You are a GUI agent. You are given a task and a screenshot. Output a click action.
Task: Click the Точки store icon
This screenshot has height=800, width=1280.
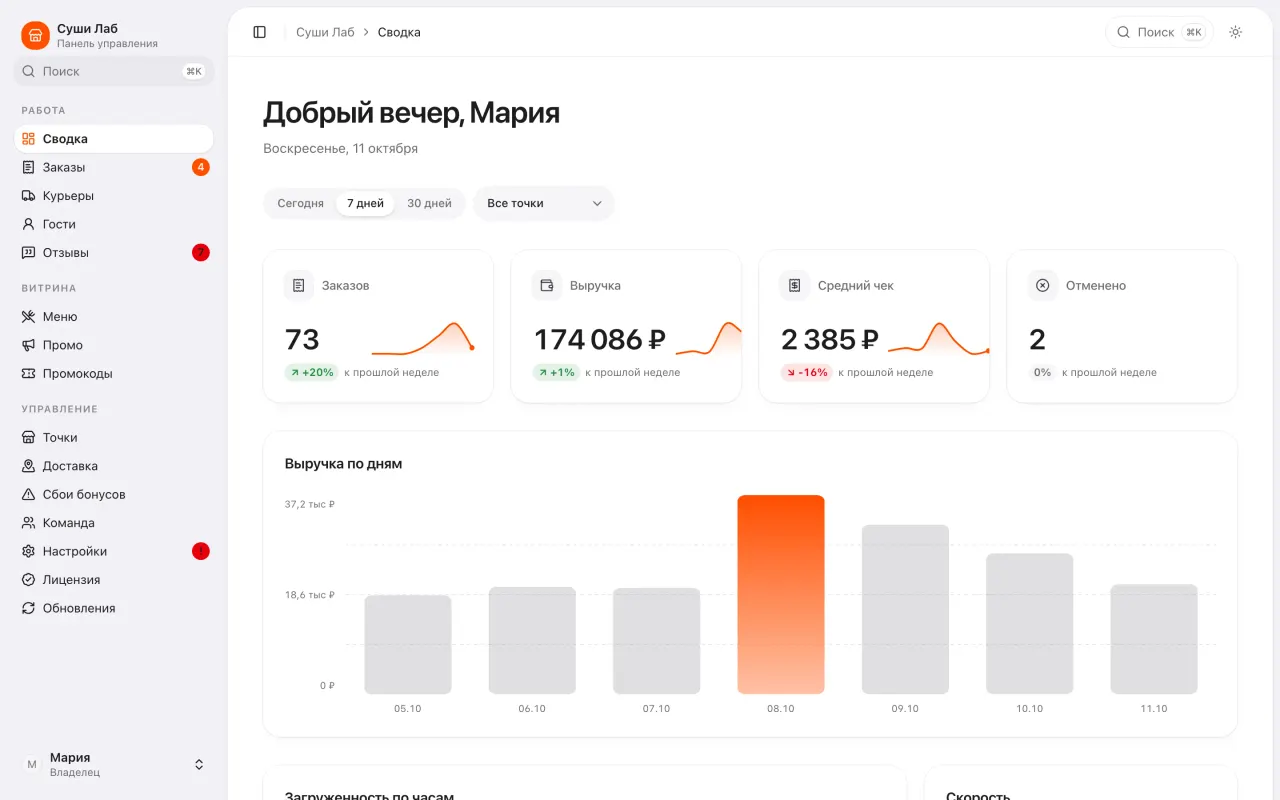[x=29, y=438]
